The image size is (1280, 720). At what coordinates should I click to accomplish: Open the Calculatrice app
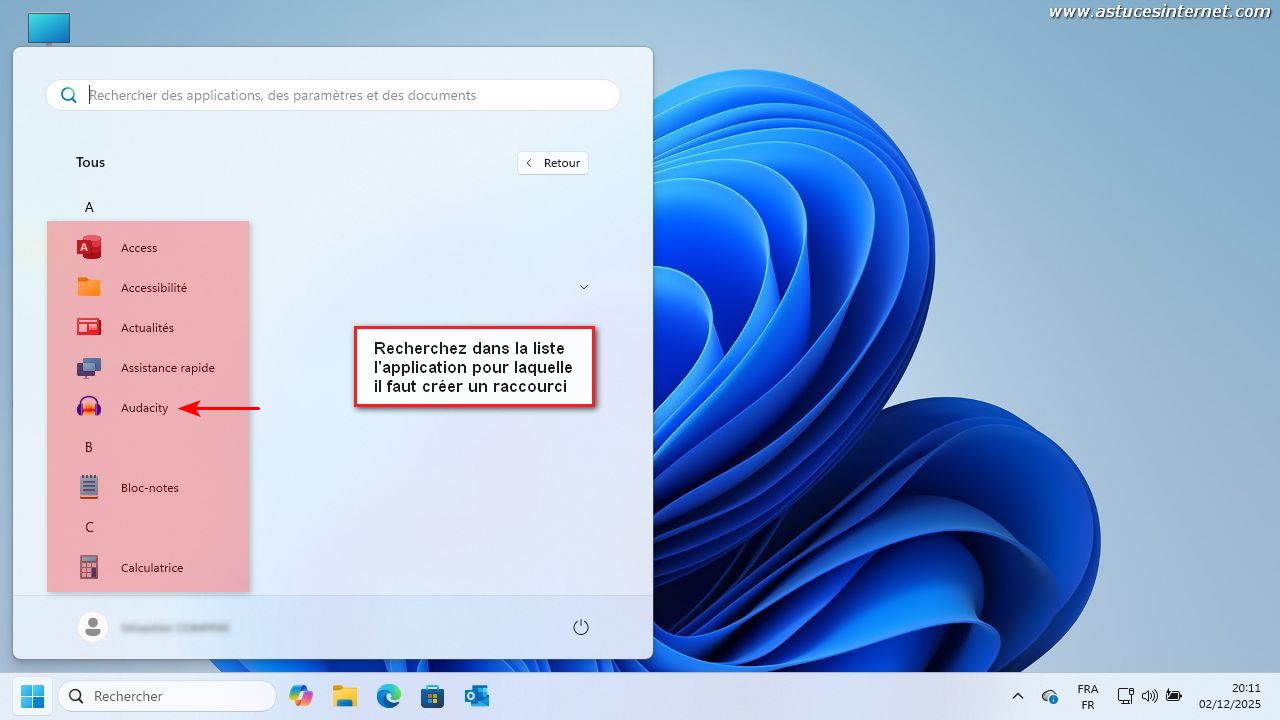[x=151, y=568]
